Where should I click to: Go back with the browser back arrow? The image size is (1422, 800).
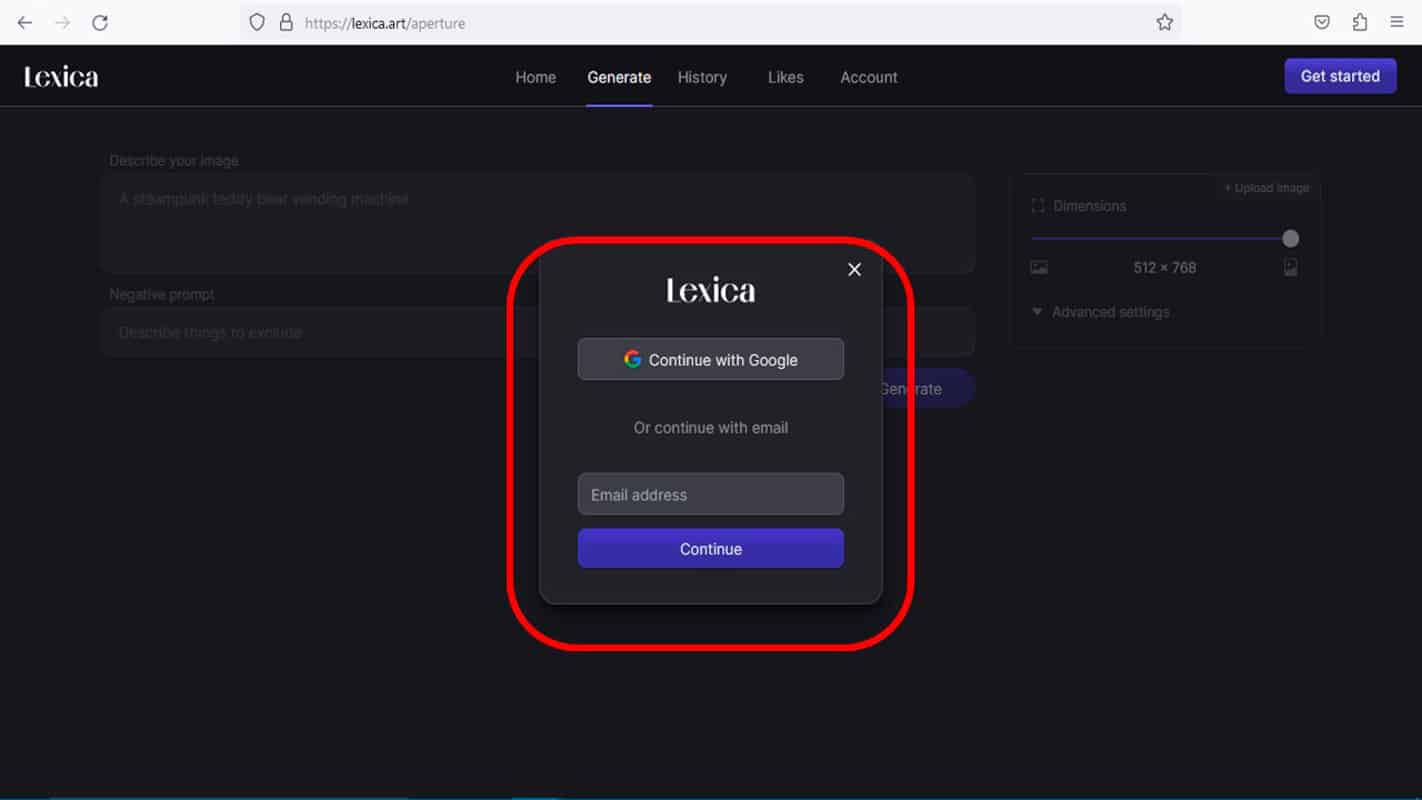pyautogui.click(x=25, y=22)
